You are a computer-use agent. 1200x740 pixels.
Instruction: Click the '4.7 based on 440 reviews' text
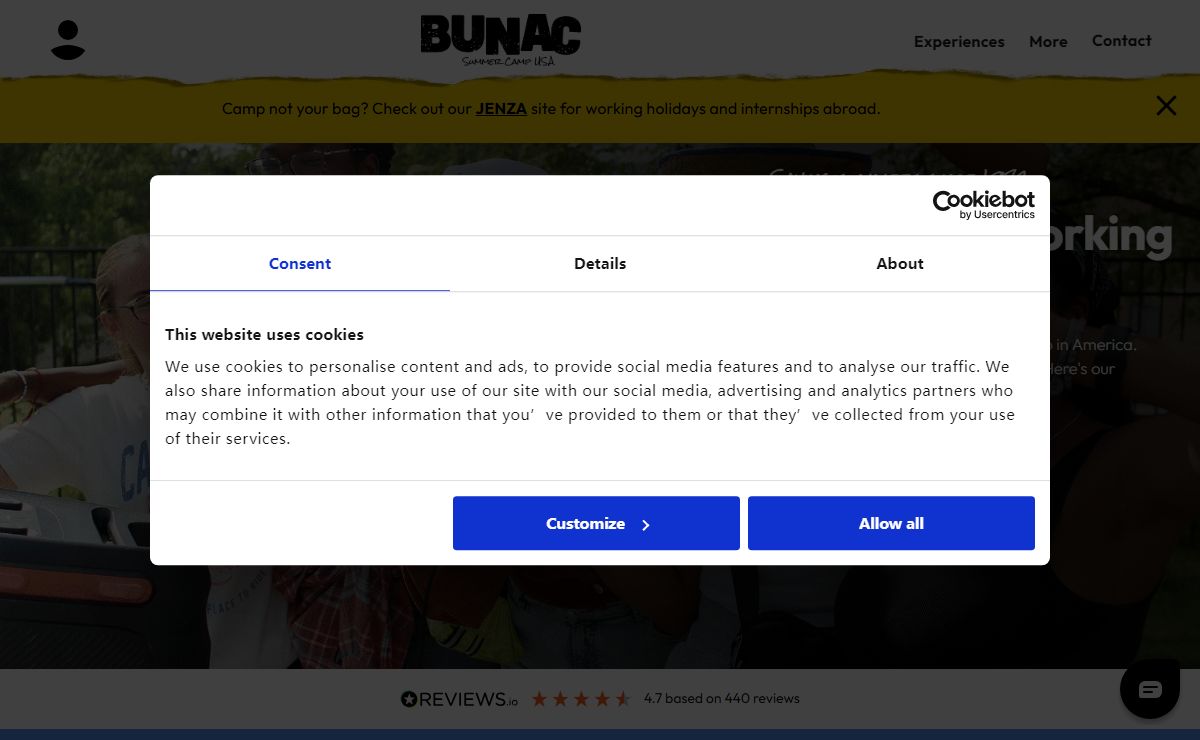721,699
